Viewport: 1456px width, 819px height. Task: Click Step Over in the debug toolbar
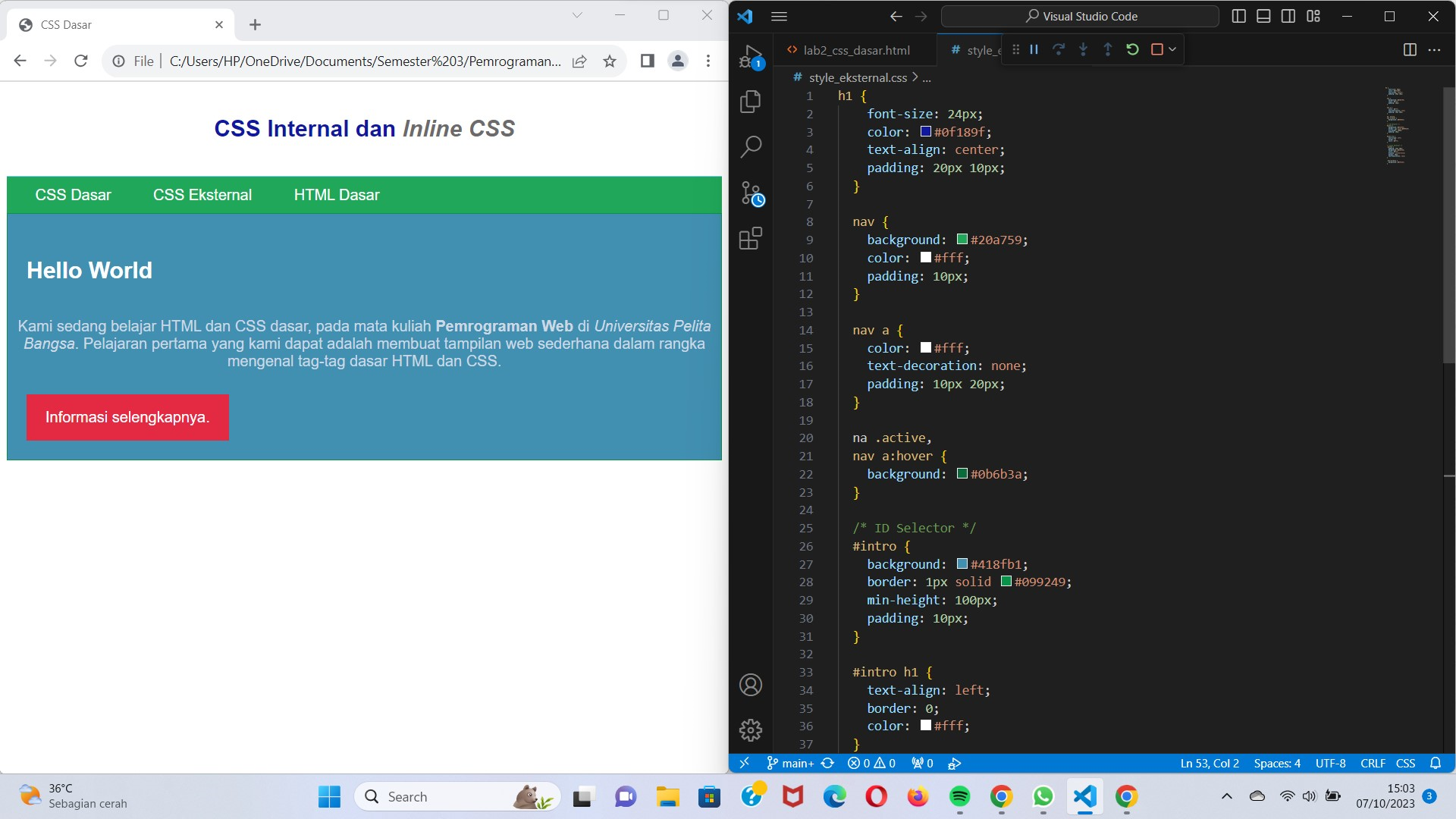click(1059, 49)
